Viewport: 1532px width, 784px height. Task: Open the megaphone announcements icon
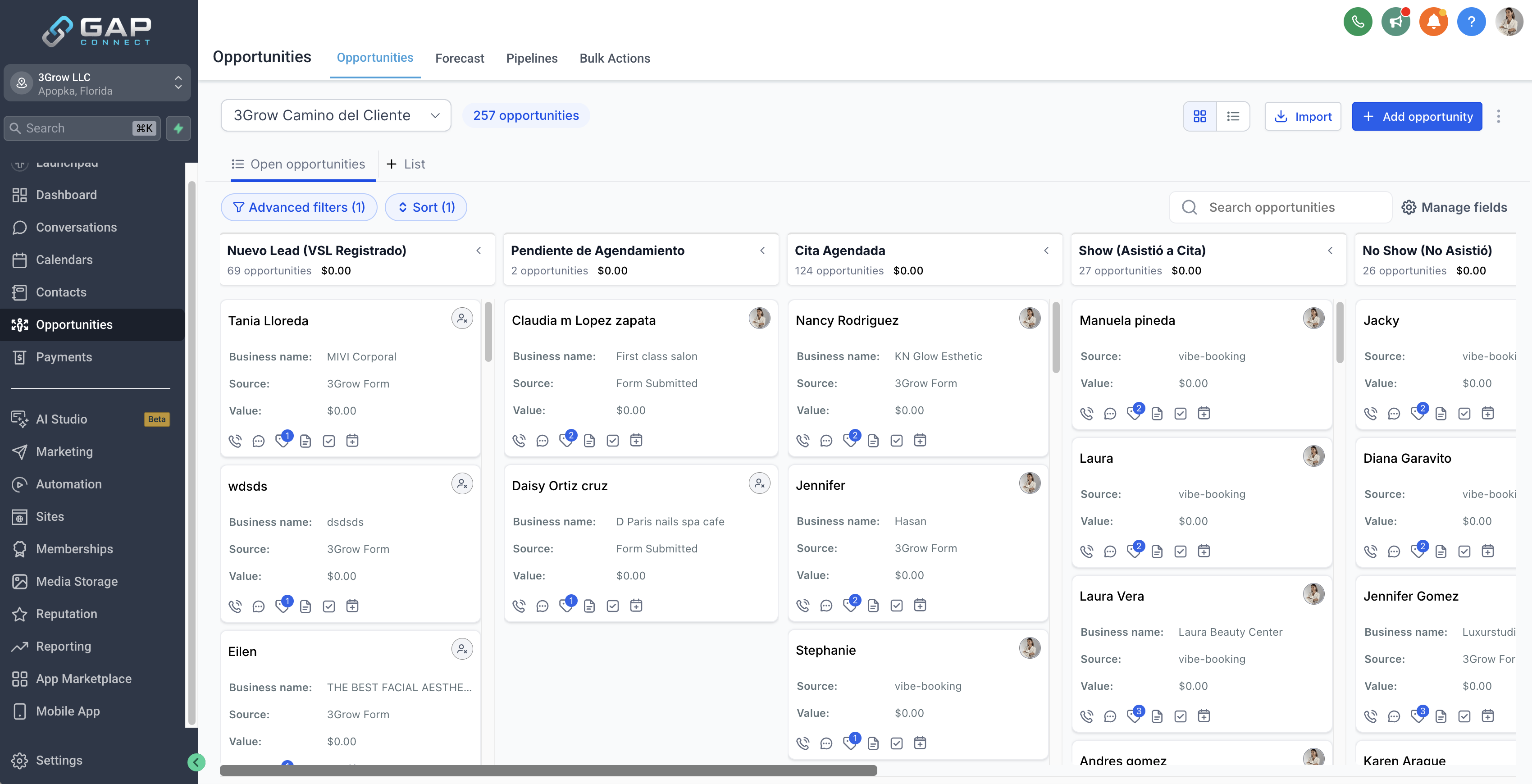(x=1396, y=22)
